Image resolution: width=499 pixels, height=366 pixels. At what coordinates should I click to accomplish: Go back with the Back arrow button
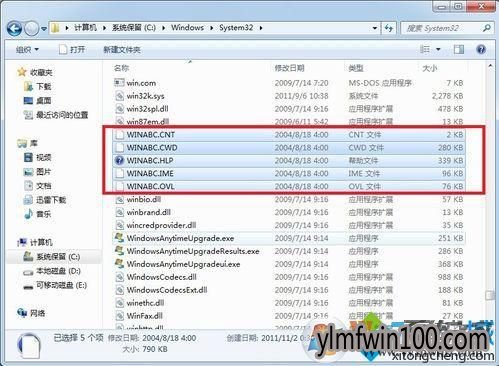click(15, 29)
